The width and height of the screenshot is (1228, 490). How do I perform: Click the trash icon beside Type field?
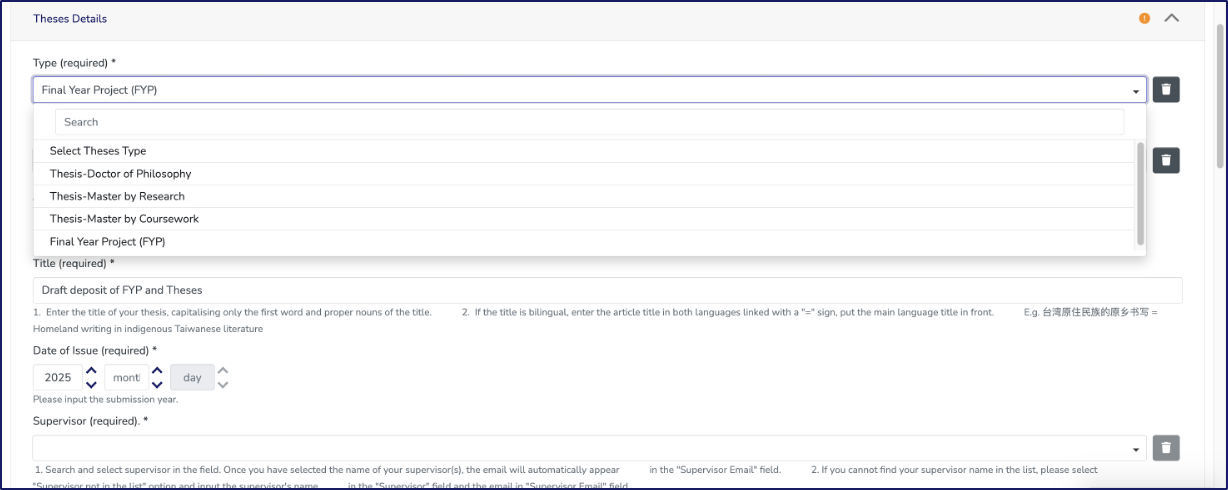(x=1166, y=90)
